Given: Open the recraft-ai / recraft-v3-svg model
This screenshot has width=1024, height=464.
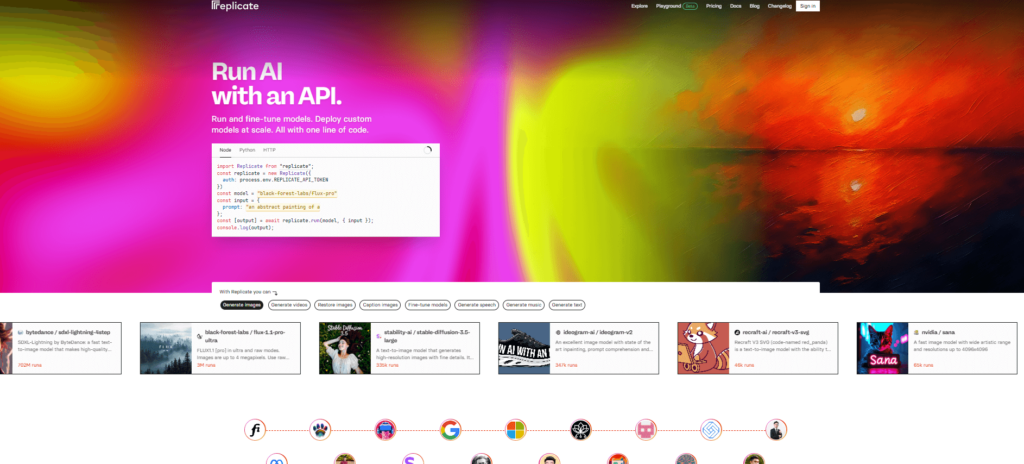Looking at the screenshot, I should 758,348.
